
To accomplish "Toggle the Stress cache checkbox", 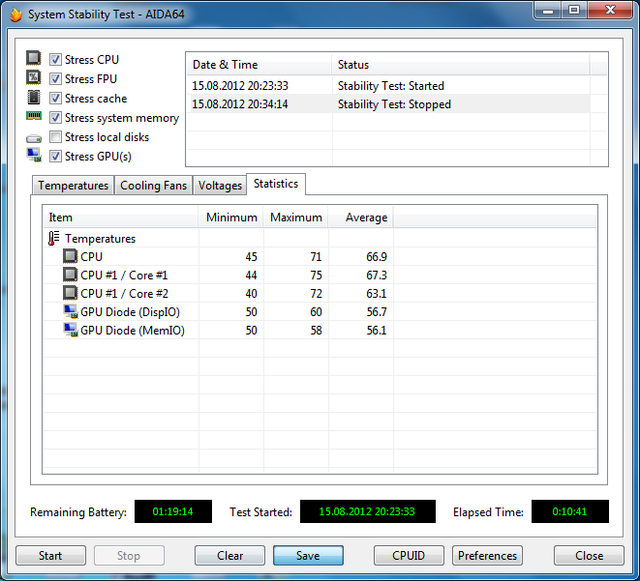I will (56, 98).
